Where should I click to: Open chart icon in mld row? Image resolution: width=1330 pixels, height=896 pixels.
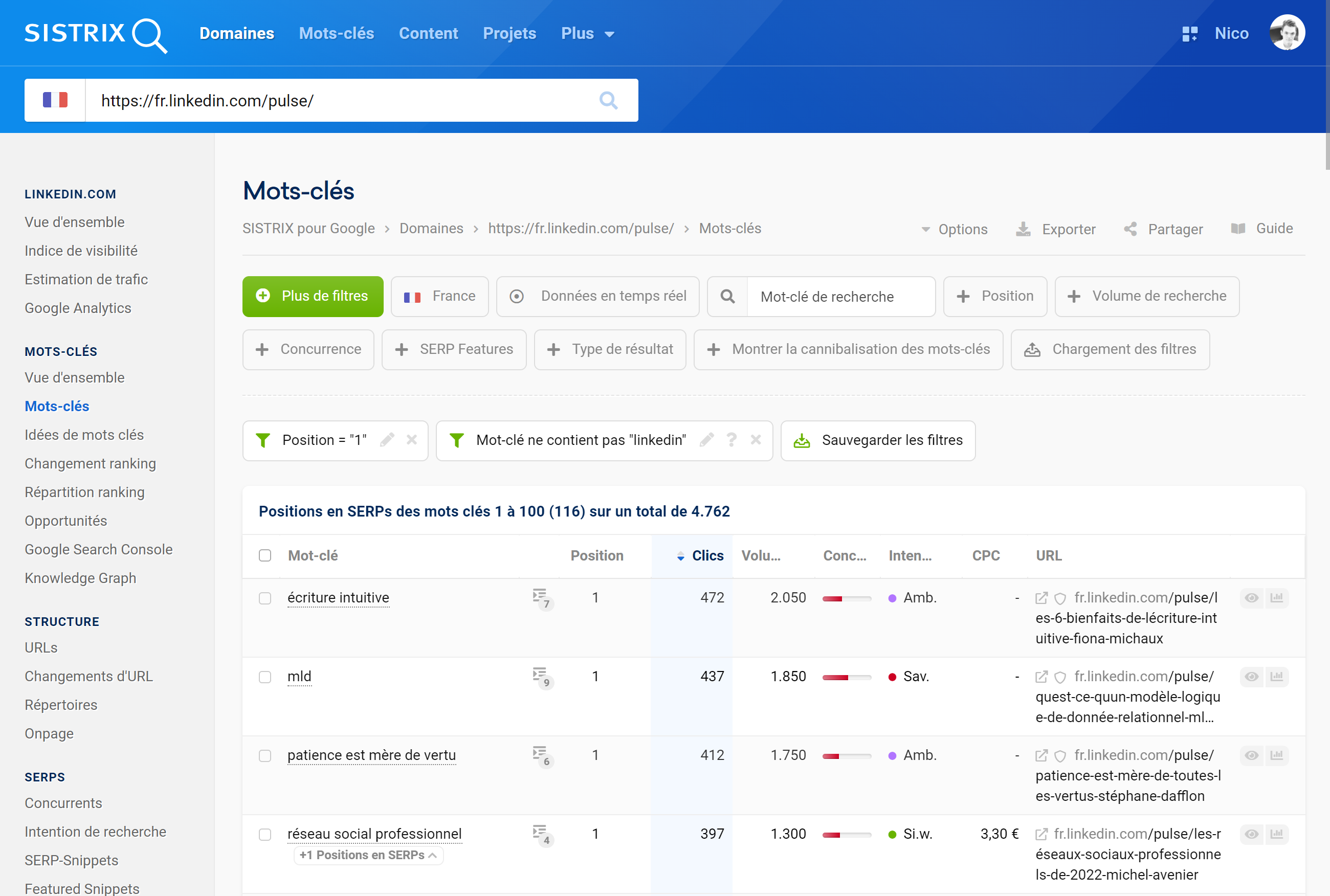pyautogui.click(x=1277, y=677)
